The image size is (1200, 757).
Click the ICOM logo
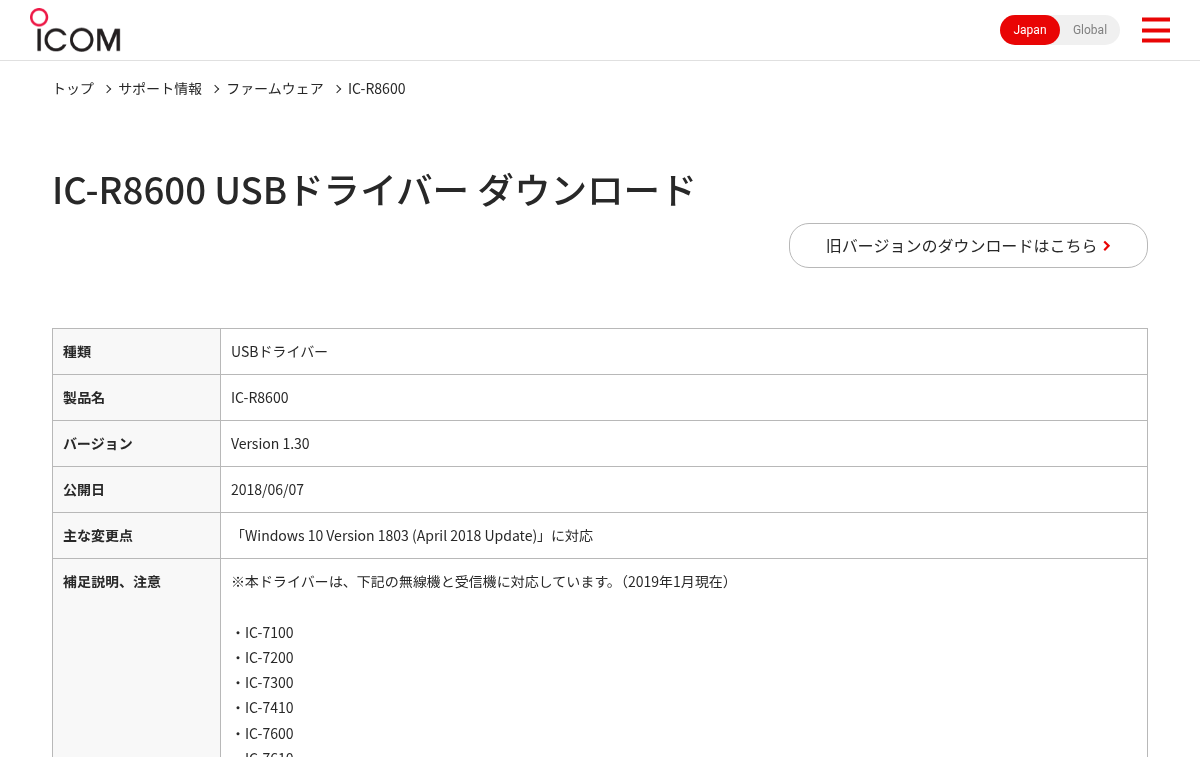pyautogui.click(x=75, y=30)
